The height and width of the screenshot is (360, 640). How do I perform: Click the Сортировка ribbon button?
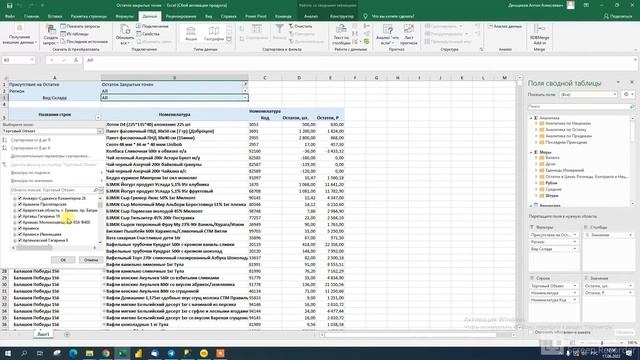click(x=257, y=33)
